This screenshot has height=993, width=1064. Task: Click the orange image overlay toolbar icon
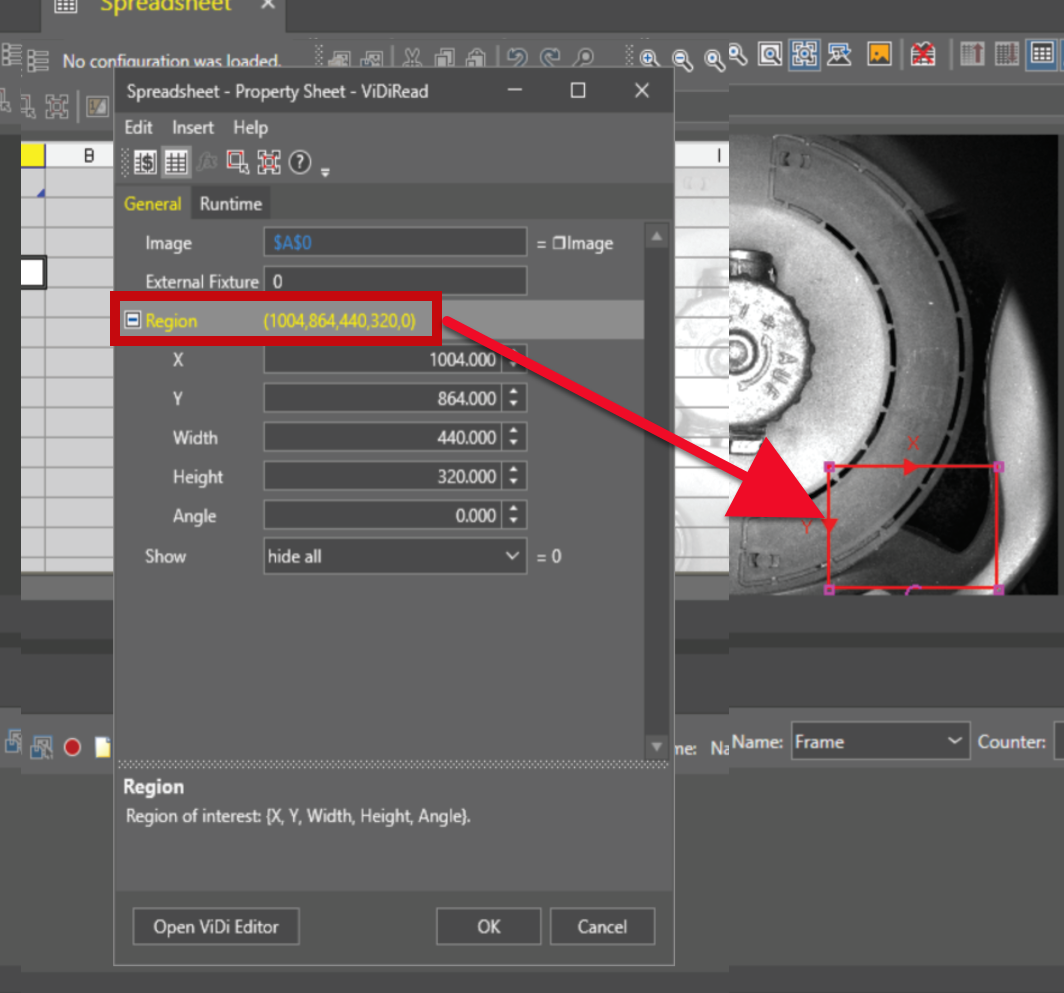(x=879, y=54)
